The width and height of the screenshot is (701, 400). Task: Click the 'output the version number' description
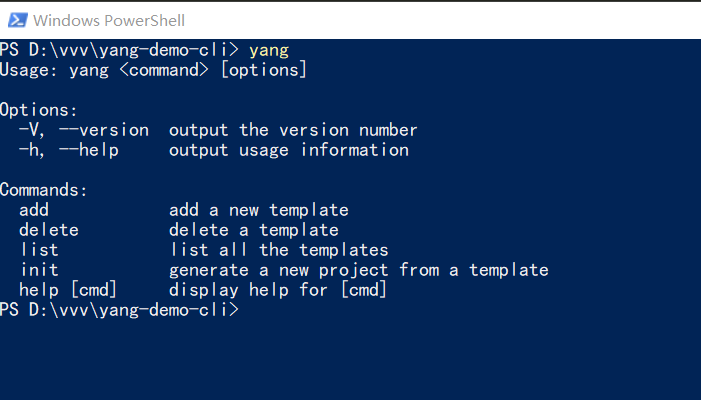click(293, 130)
